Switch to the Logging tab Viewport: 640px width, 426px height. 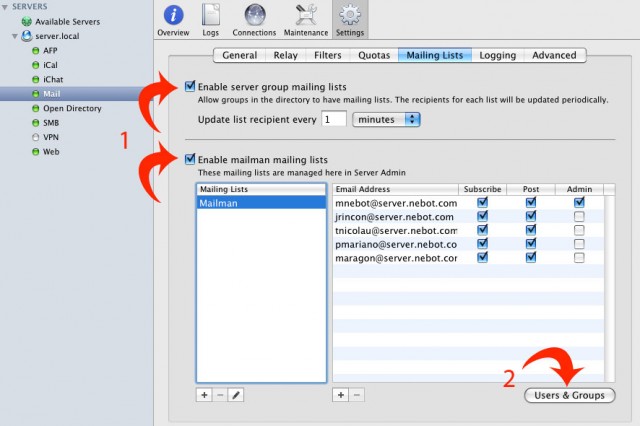pos(498,55)
